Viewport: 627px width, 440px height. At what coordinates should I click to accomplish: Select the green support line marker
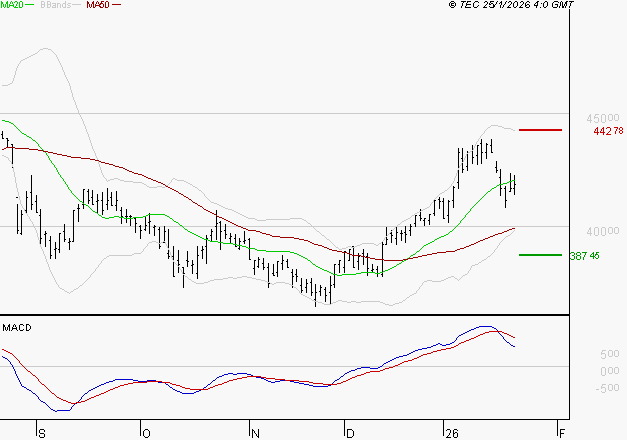(540, 255)
